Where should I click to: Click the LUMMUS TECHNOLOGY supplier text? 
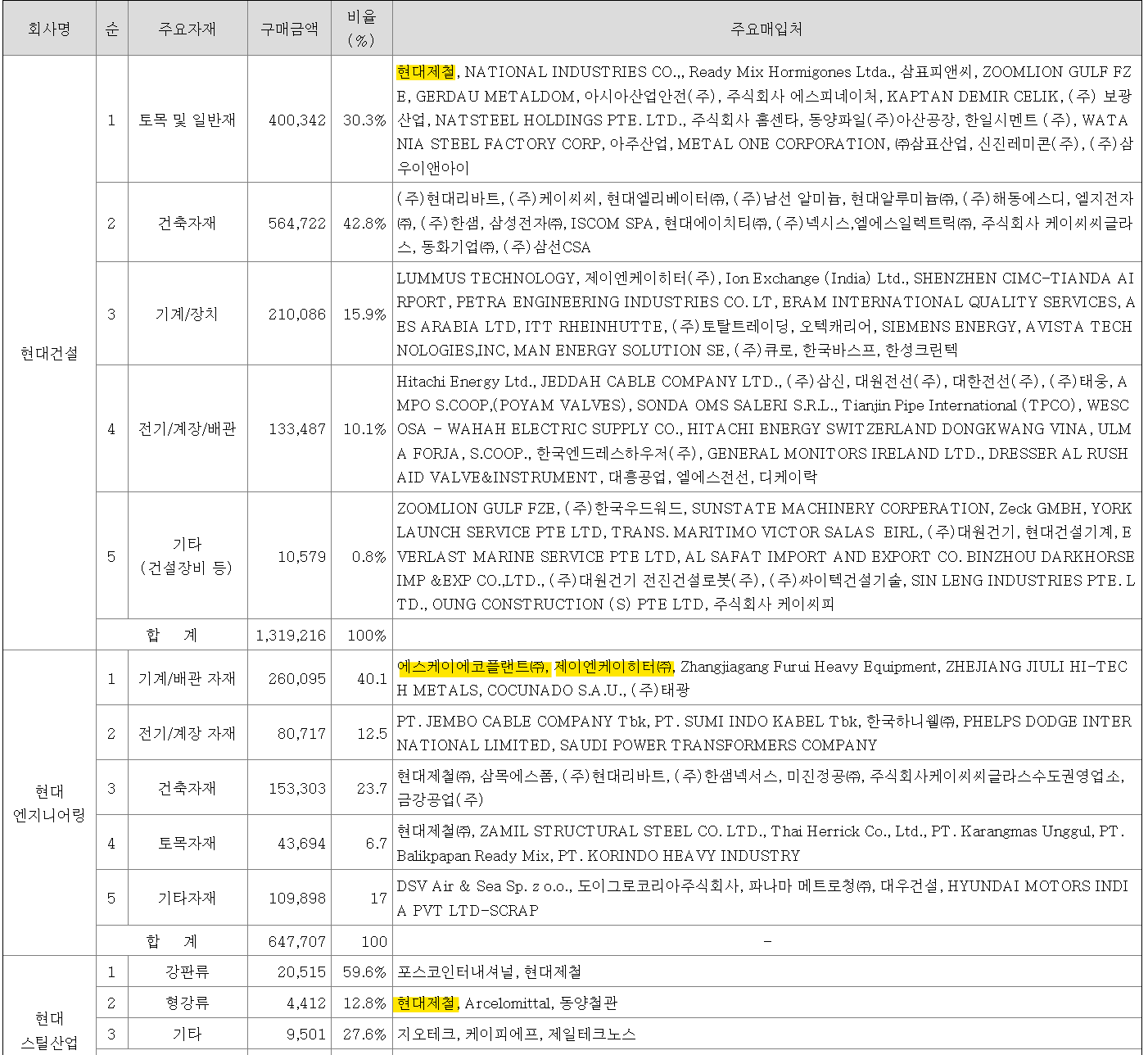coord(486,278)
